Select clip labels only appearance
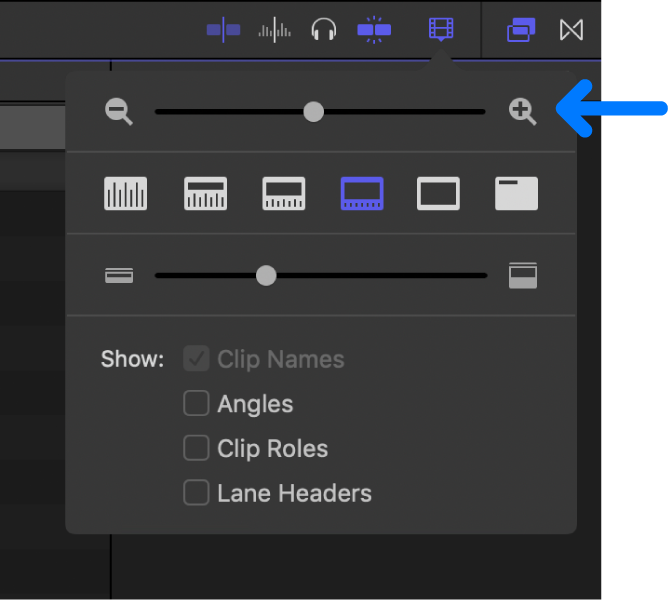The height and width of the screenshot is (601, 670). click(x=516, y=193)
